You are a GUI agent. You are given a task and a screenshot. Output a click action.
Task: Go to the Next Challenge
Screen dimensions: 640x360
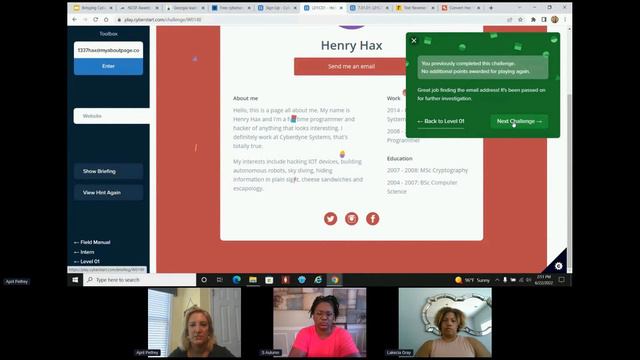[x=519, y=121]
